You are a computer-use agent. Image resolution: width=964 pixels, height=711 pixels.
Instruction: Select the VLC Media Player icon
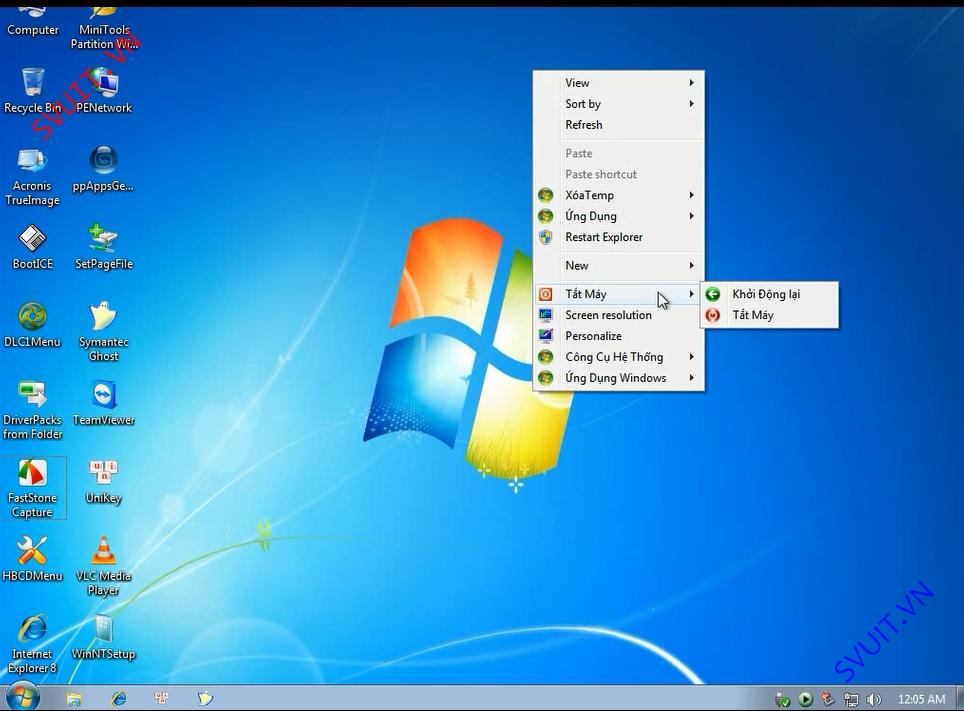(x=103, y=566)
